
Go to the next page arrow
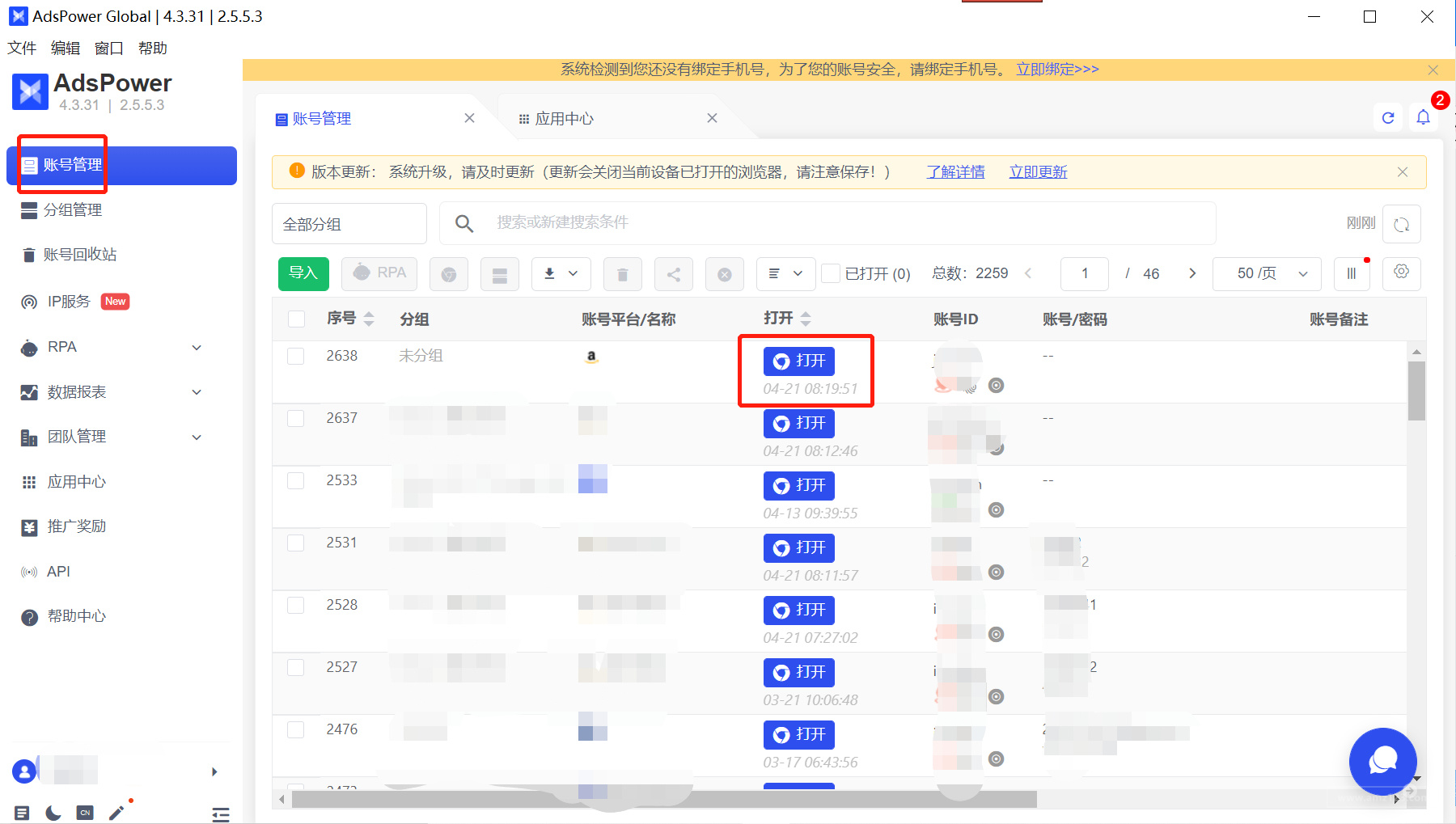click(1191, 273)
